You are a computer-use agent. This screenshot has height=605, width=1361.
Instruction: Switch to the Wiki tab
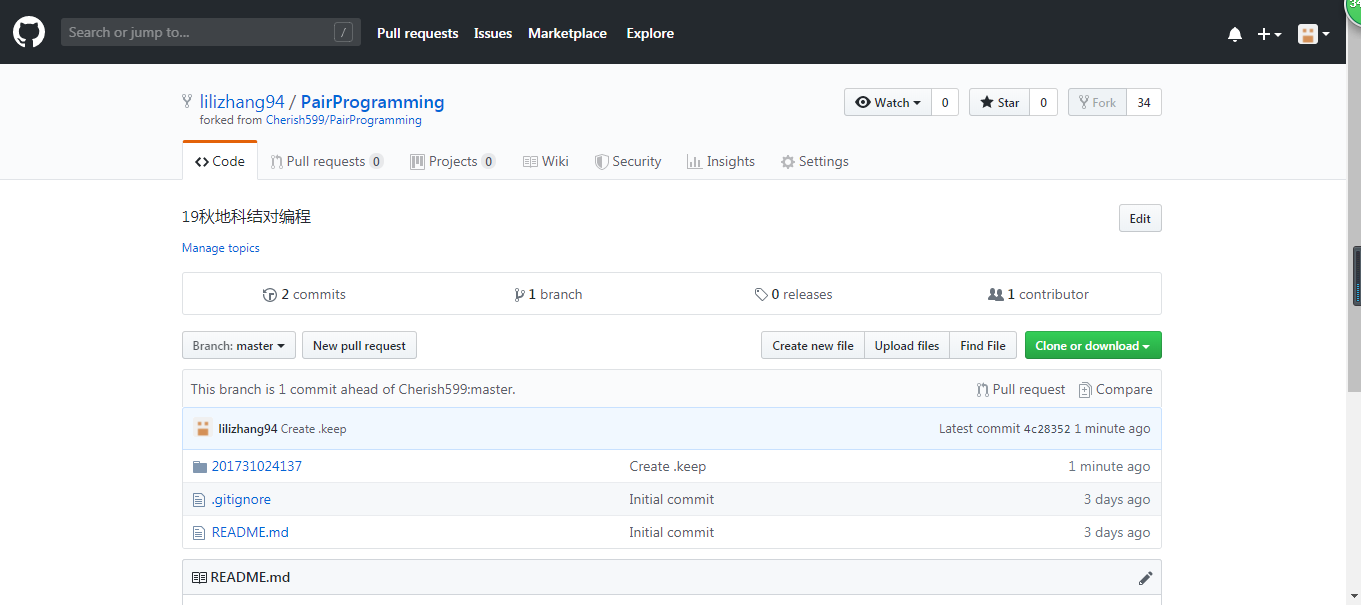546,161
